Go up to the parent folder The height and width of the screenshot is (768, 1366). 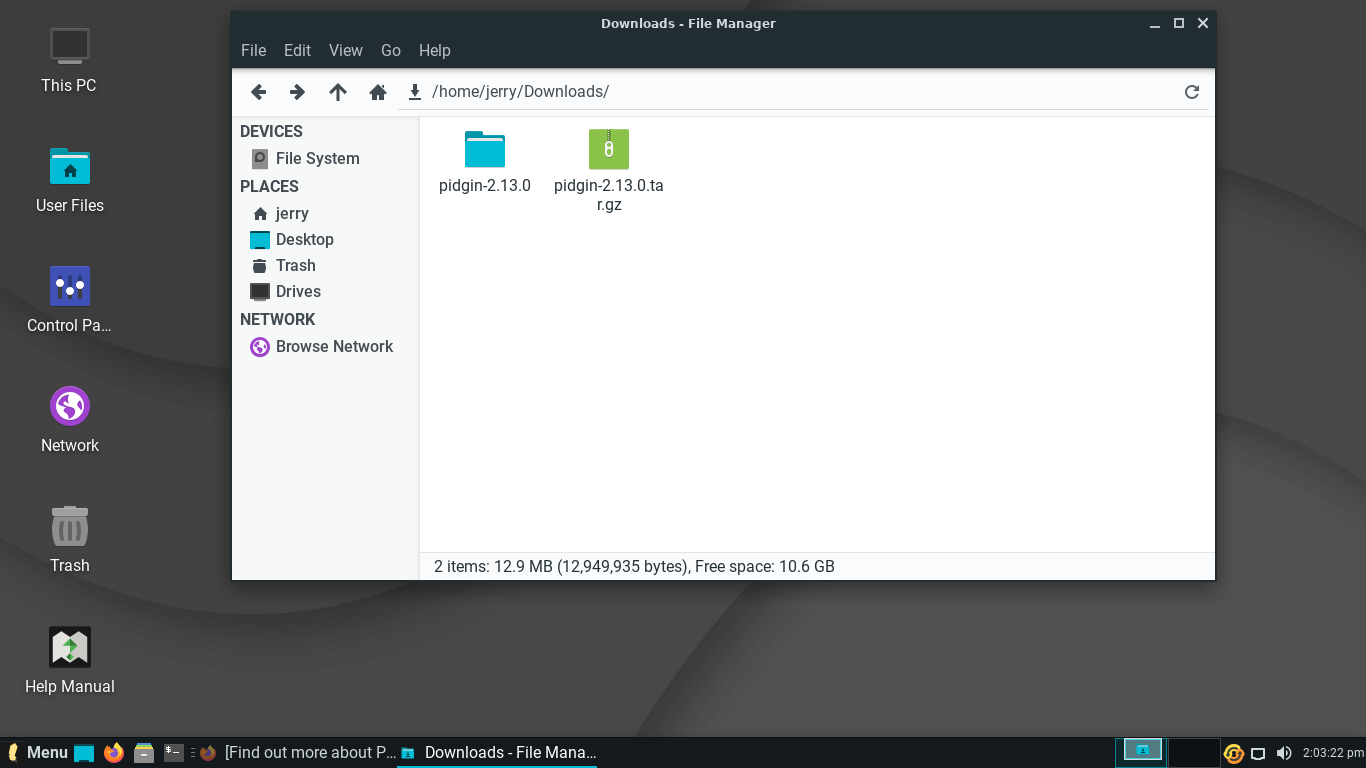coord(338,92)
